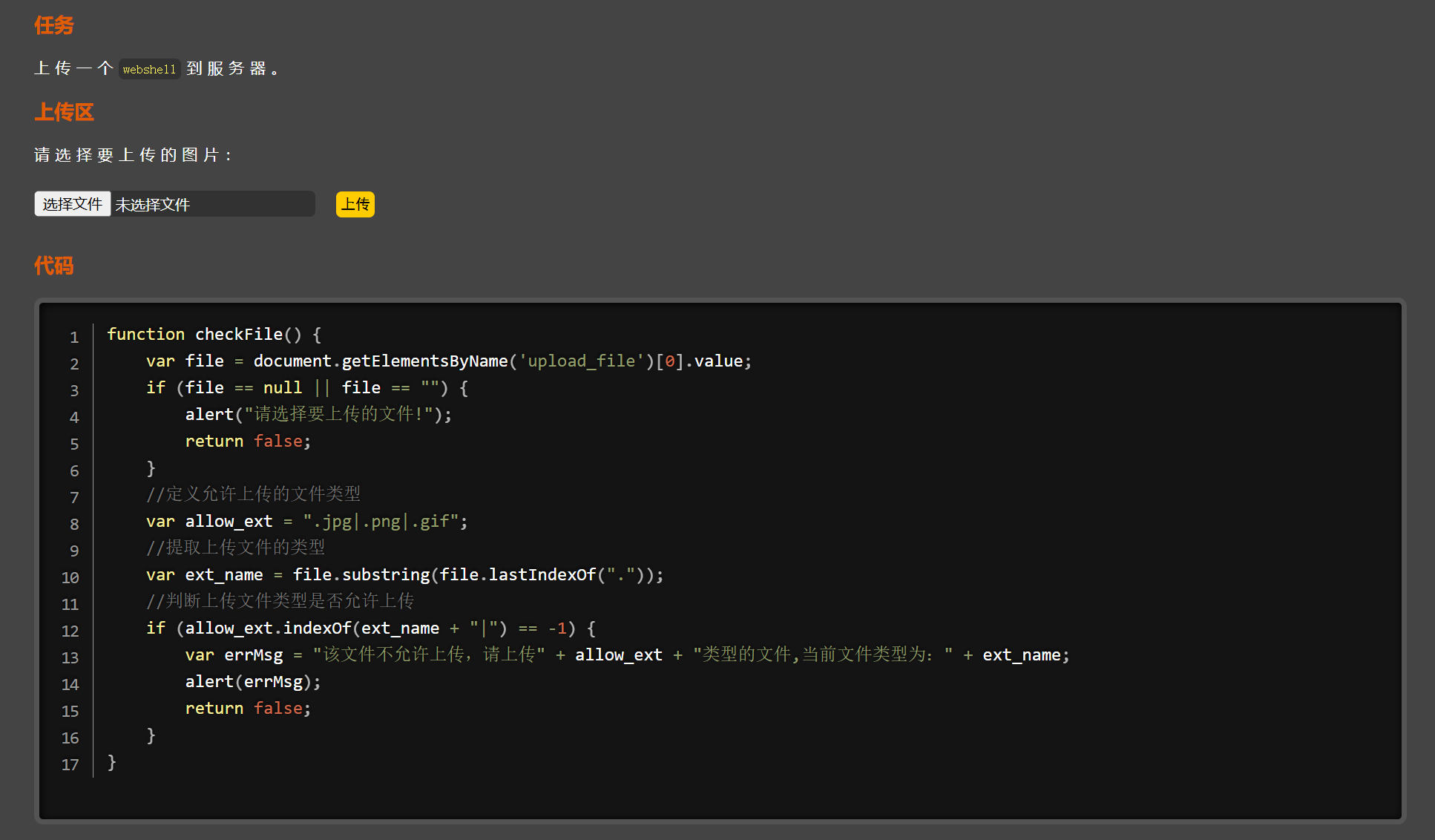Click line number 17 in code gutter

click(x=70, y=764)
